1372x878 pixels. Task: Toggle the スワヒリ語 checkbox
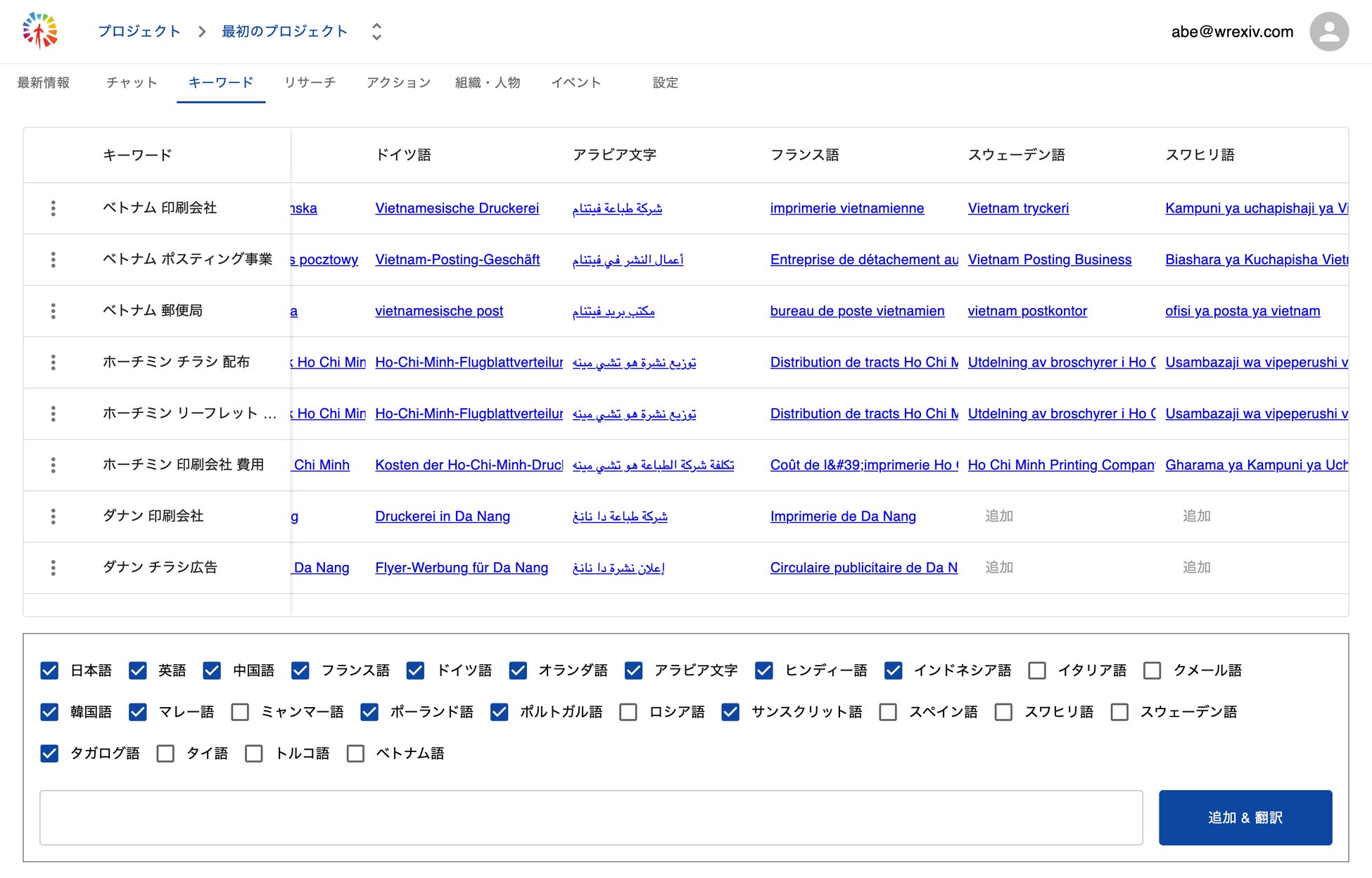coord(1003,712)
